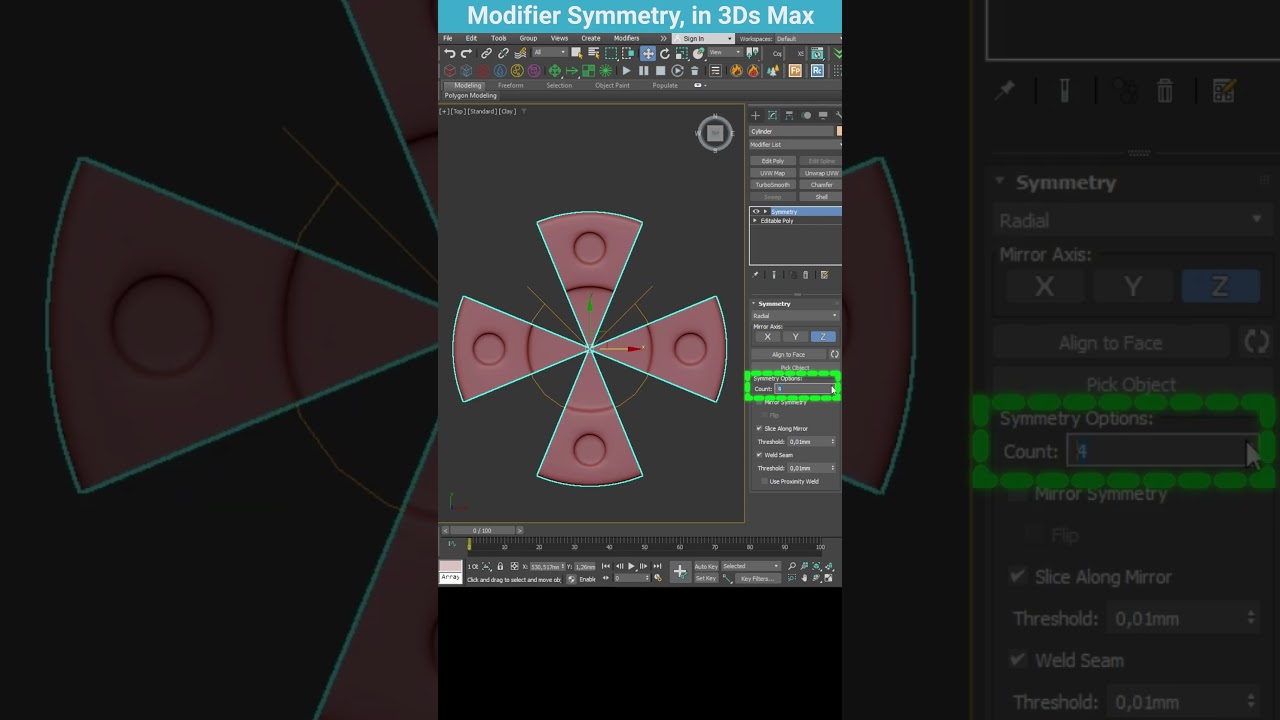Viewport: 1280px width, 720px height.
Task: Open the Tools menu
Action: [x=499, y=38]
